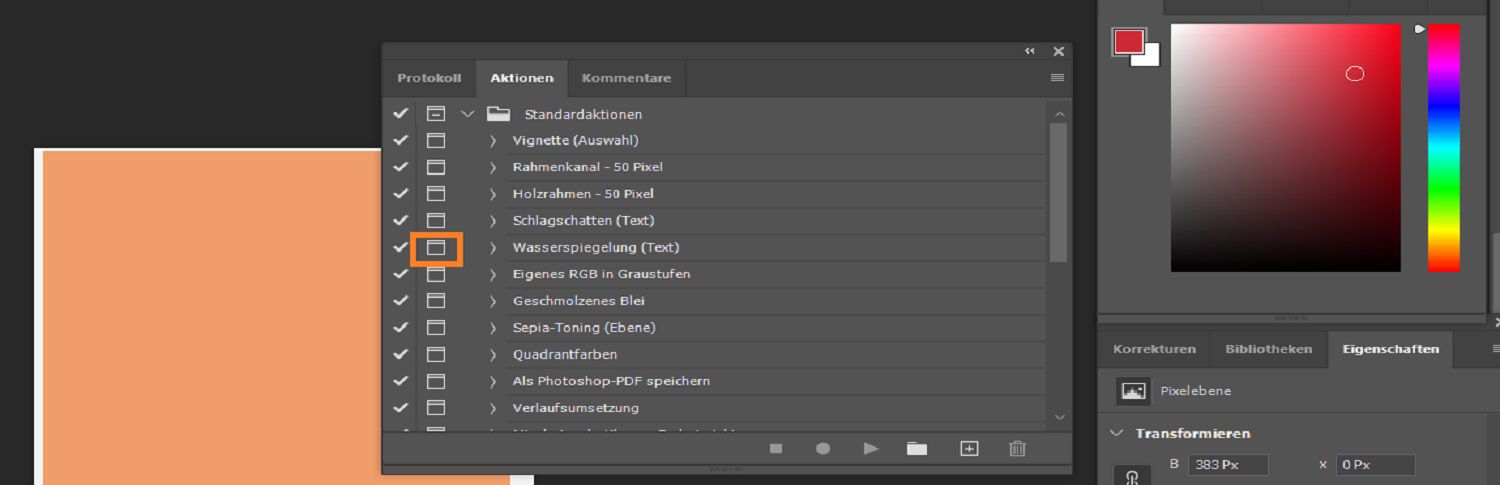Toggle dialog icon for Als Photoshop-PDF speichern
1500x485 pixels.
[436, 381]
